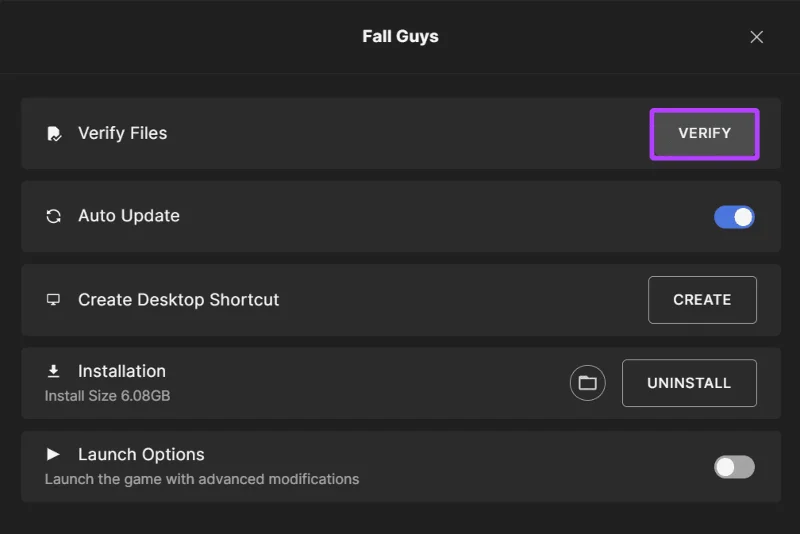Click the Auto Update label text

pos(129,216)
